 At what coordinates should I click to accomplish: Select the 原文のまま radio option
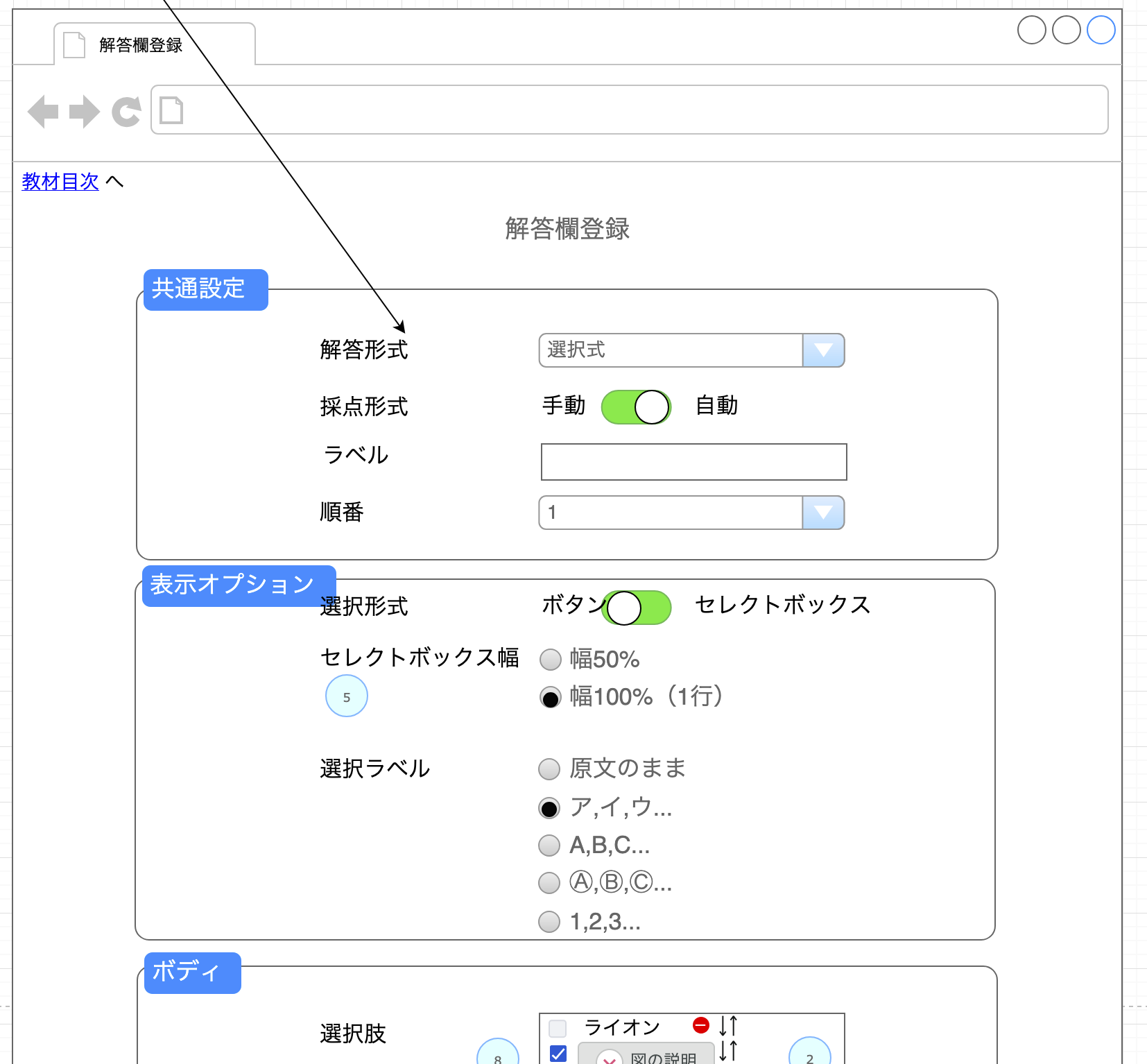click(549, 769)
